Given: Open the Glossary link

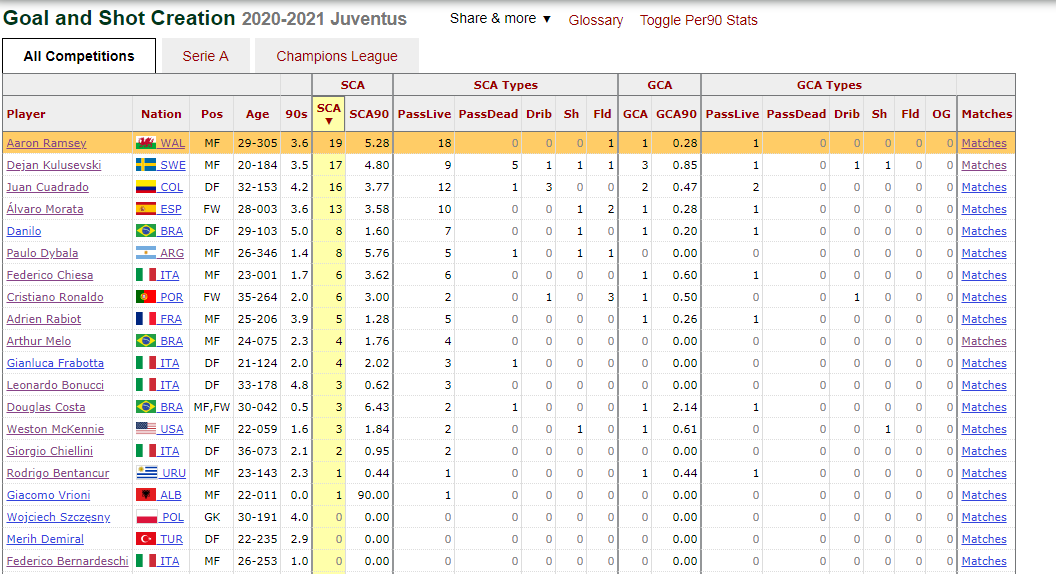Looking at the screenshot, I should tap(595, 20).
